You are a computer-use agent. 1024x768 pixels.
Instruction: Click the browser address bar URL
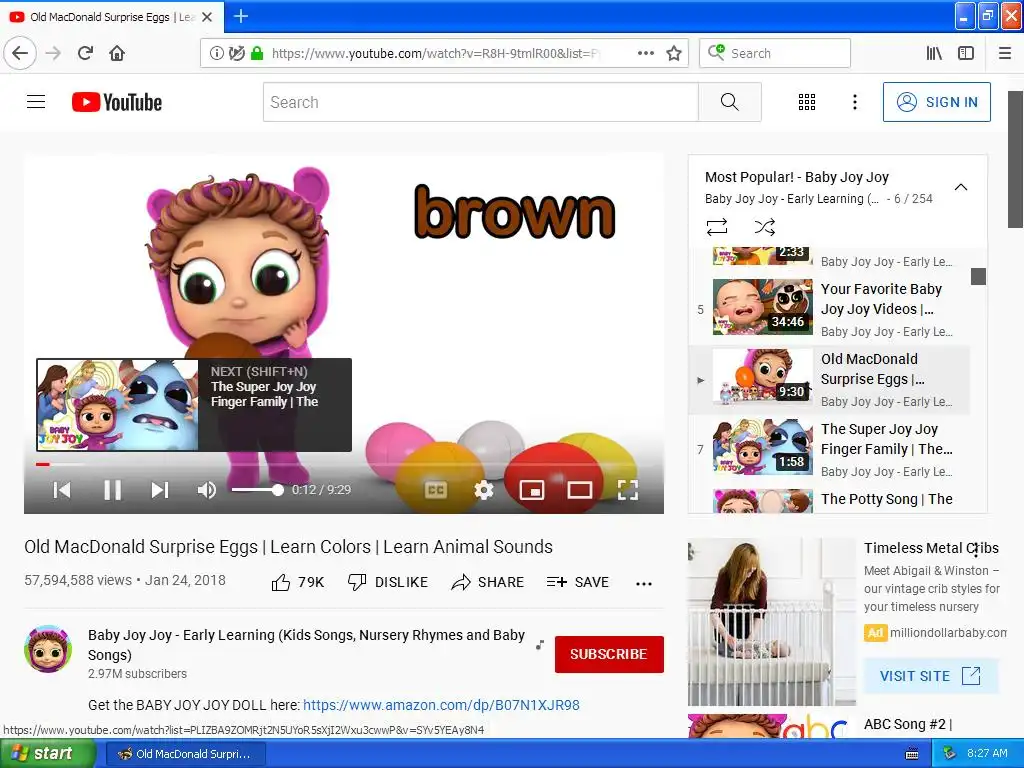434,53
